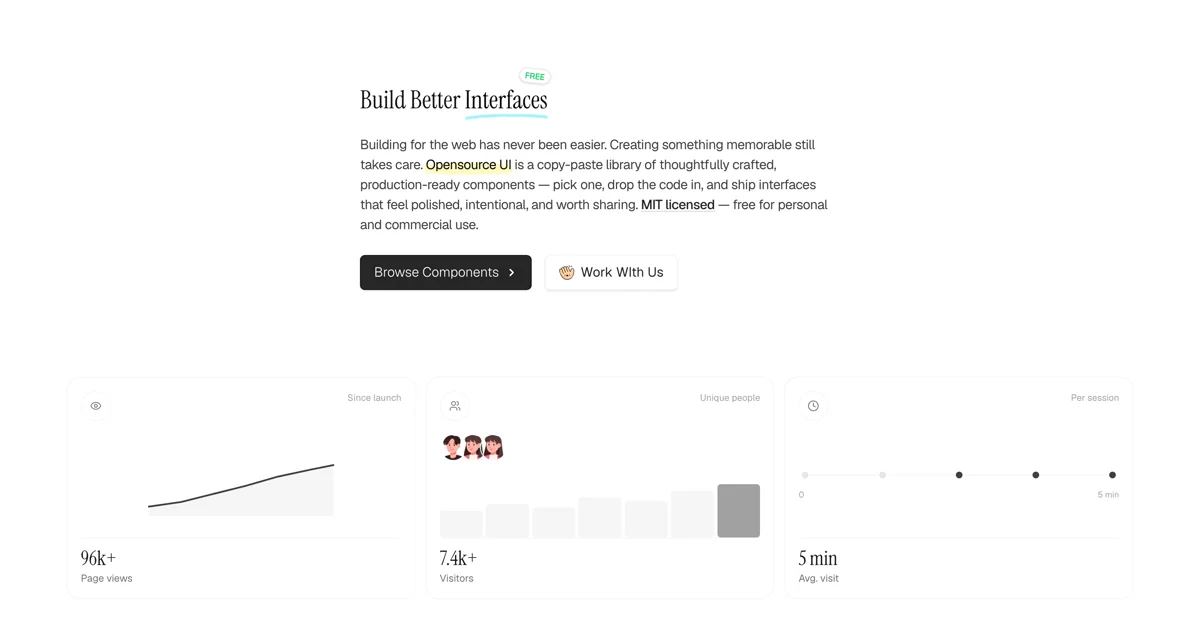The height and width of the screenshot is (630, 1200).
Task: Click the green FREE badge
Action: click(535, 76)
